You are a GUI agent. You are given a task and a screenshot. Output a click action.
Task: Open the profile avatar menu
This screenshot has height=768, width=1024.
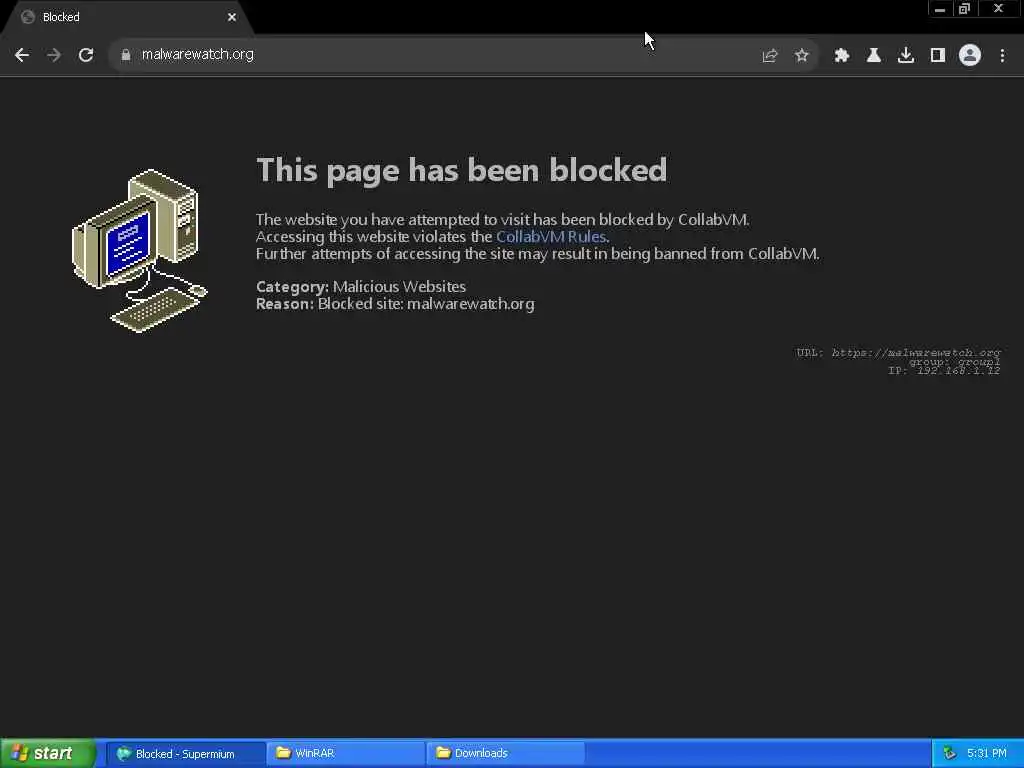(970, 55)
